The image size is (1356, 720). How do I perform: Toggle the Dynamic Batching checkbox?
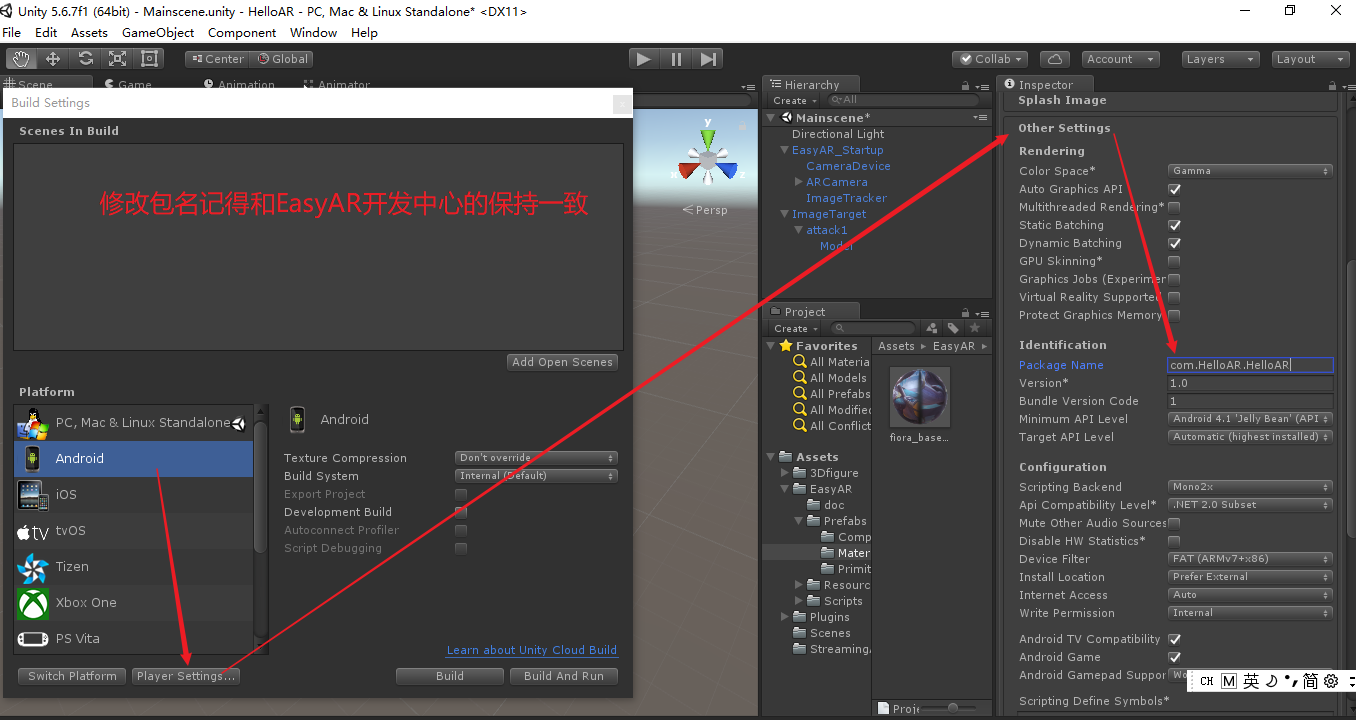pos(1175,243)
